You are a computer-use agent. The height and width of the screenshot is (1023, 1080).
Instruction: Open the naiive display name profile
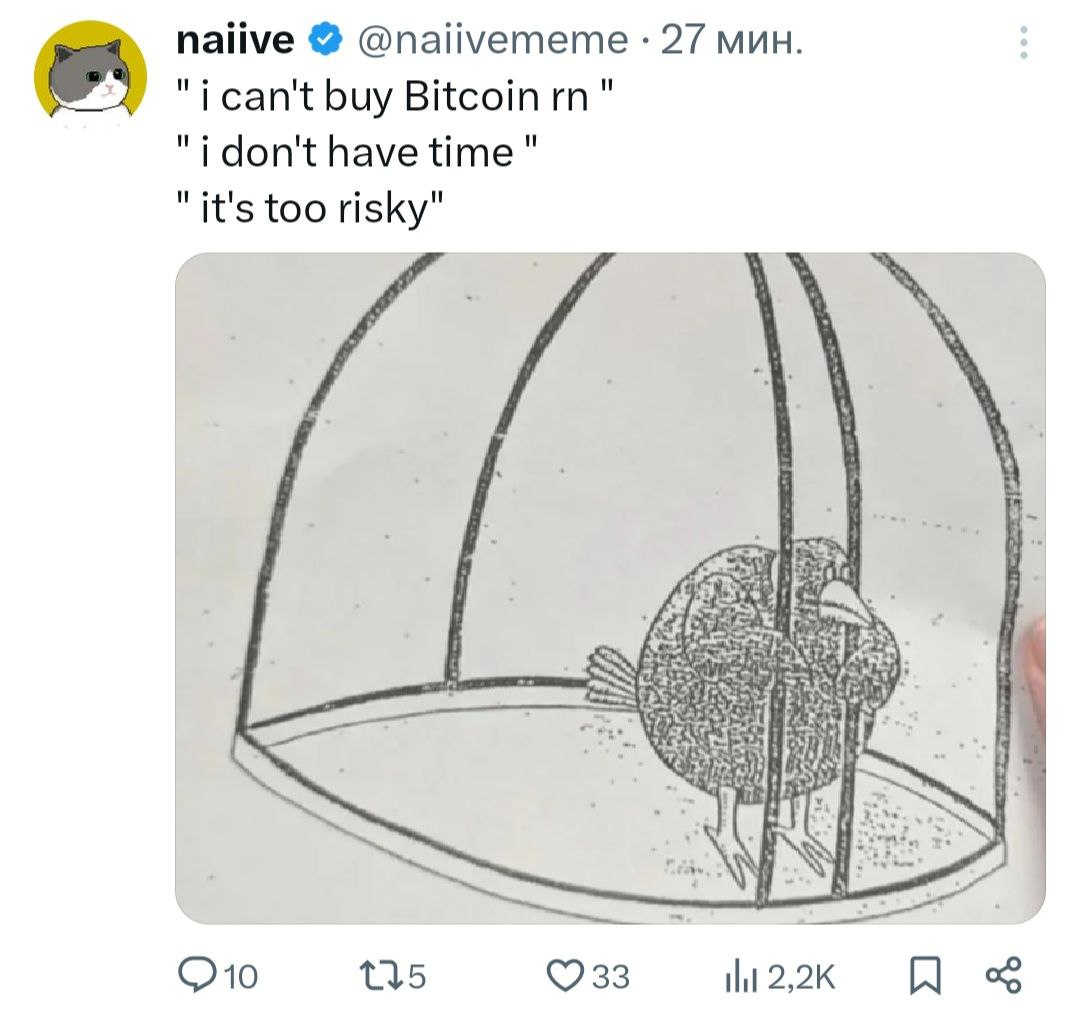235,40
